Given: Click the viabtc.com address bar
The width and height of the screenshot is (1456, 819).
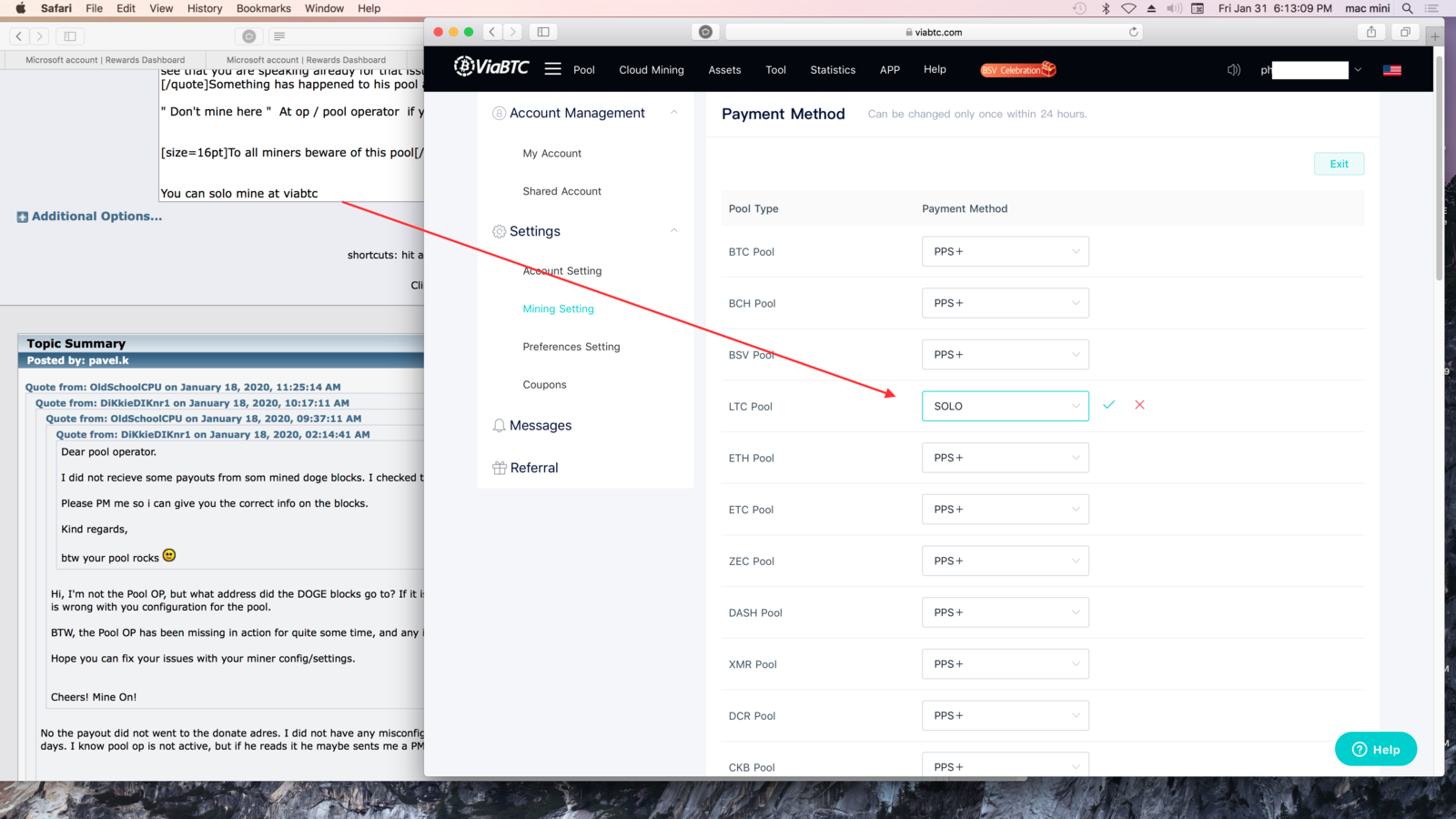Looking at the screenshot, I should tap(934, 32).
